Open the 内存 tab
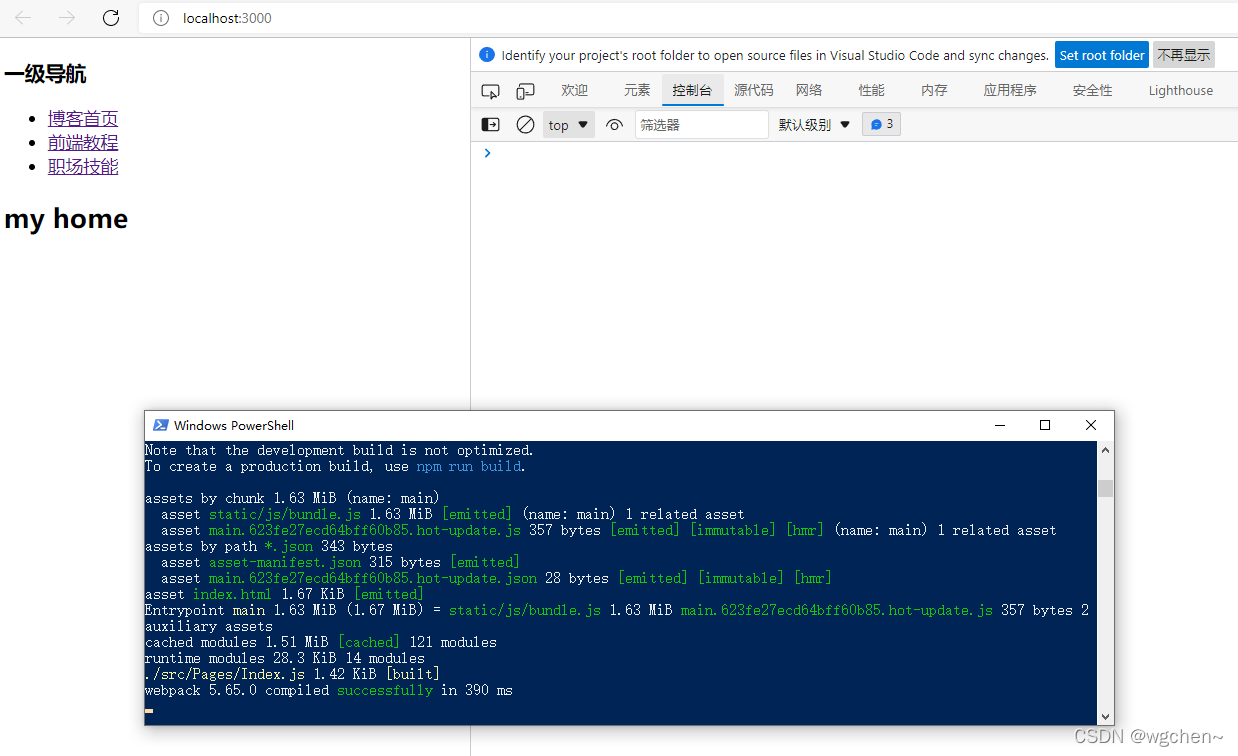This screenshot has height=756, width=1238. click(934, 90)
